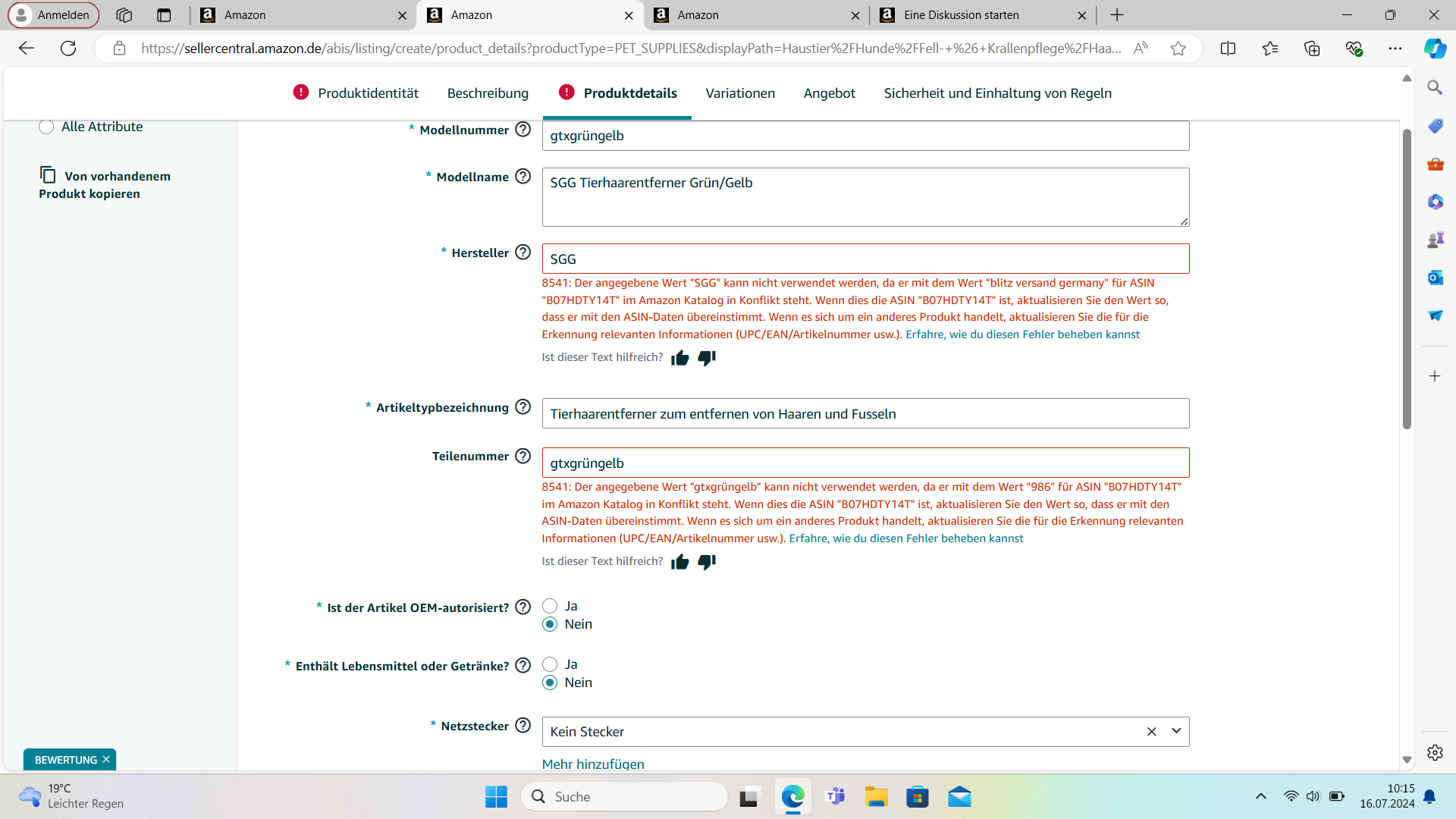Viewport: 1456px width, 819px height.
Task: Open Edge sidebar shopping tag icon
Action: pyautogui.click(x=1435, y=126)
